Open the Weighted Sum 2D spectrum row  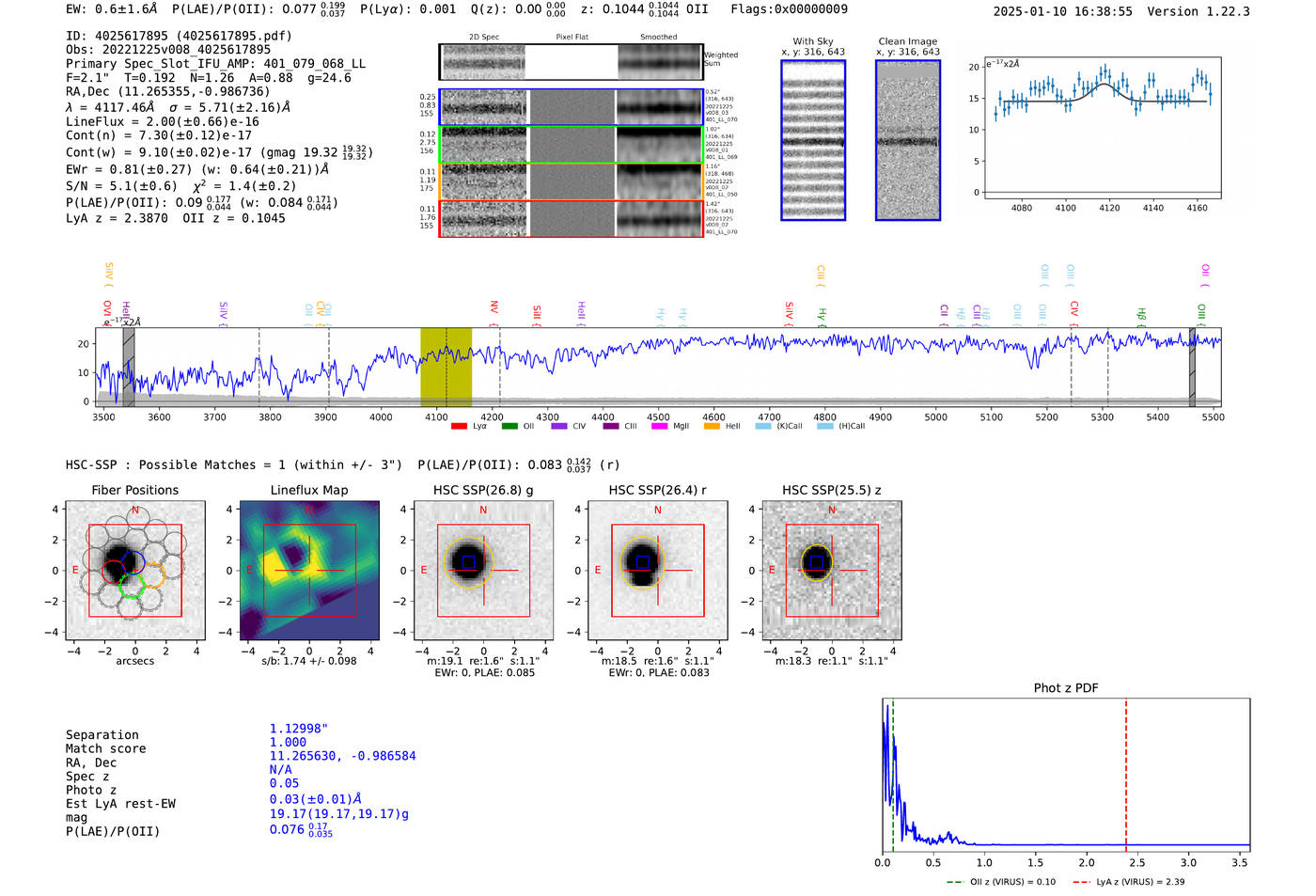572,62
